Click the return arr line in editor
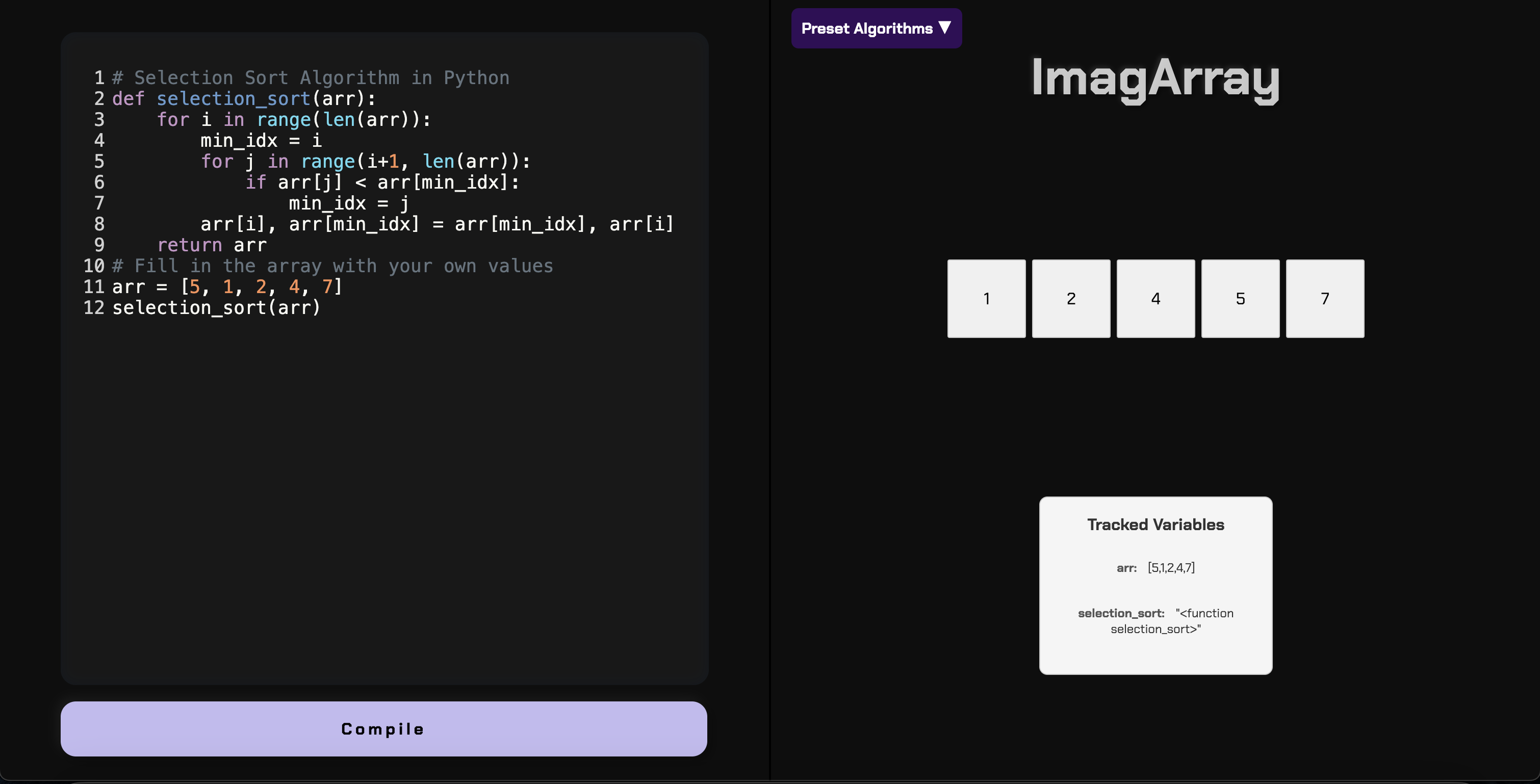The width and height of the screenshot is (1540, 784). (x=212, y=245)
